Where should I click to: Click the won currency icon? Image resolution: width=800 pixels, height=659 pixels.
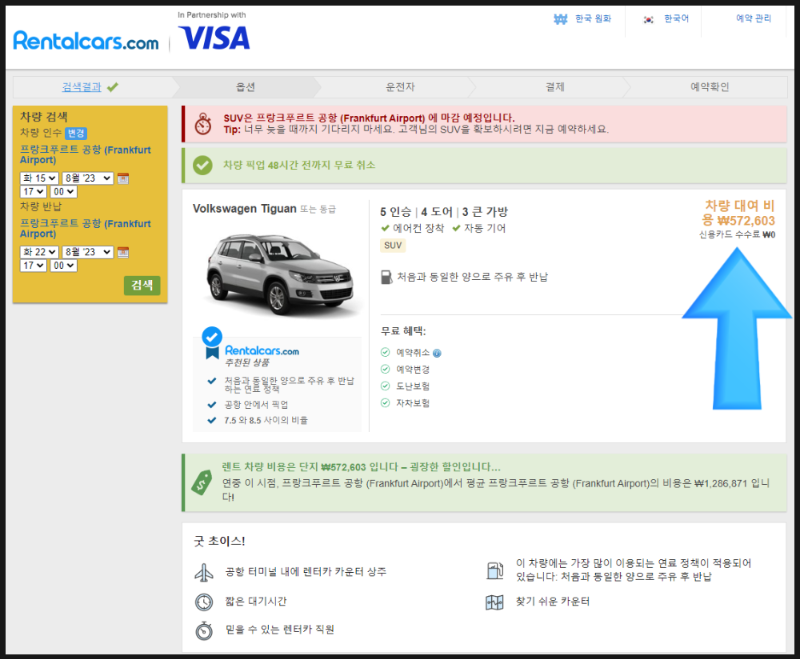pos(560,19)
